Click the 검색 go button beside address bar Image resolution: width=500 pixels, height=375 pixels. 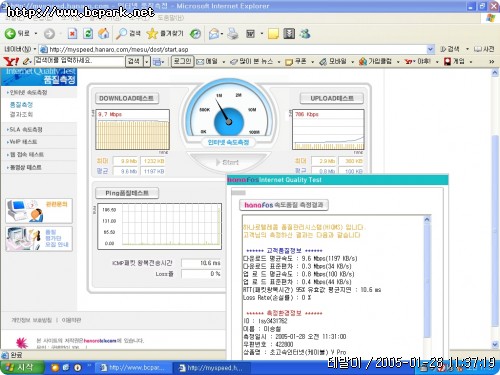[450, 49]
